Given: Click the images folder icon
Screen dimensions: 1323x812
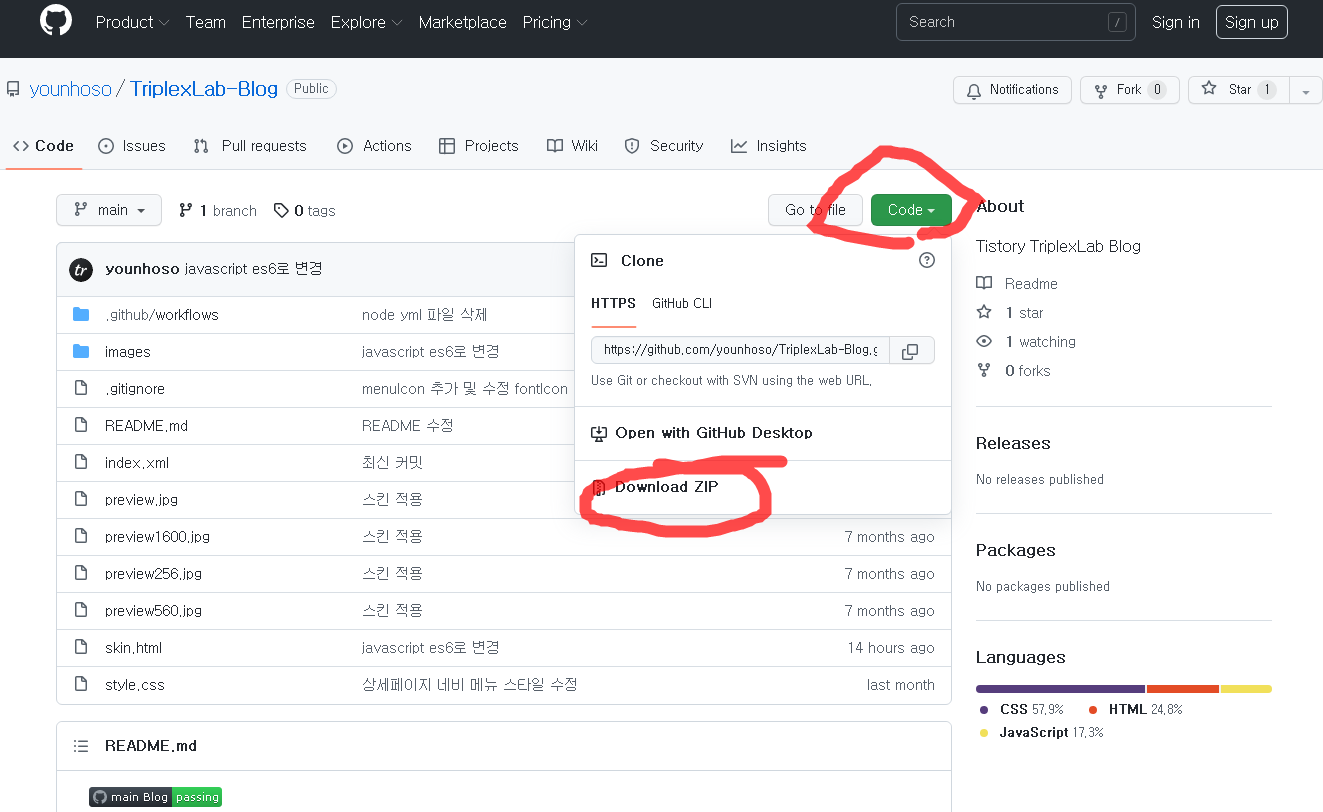Looking at the screenshot, I should (x=81, y=352).
